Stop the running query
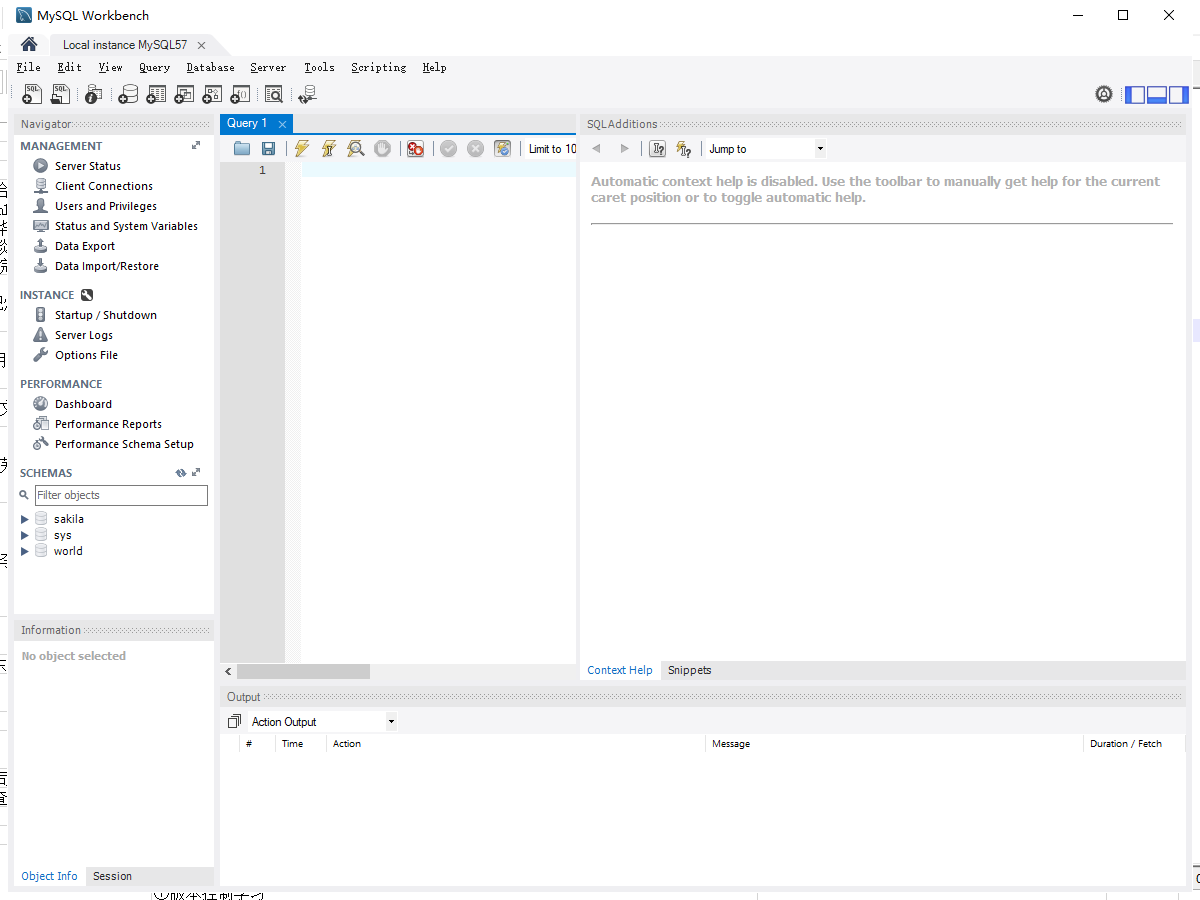Screen dimensions: 1200x900 [x=382, y=148]
